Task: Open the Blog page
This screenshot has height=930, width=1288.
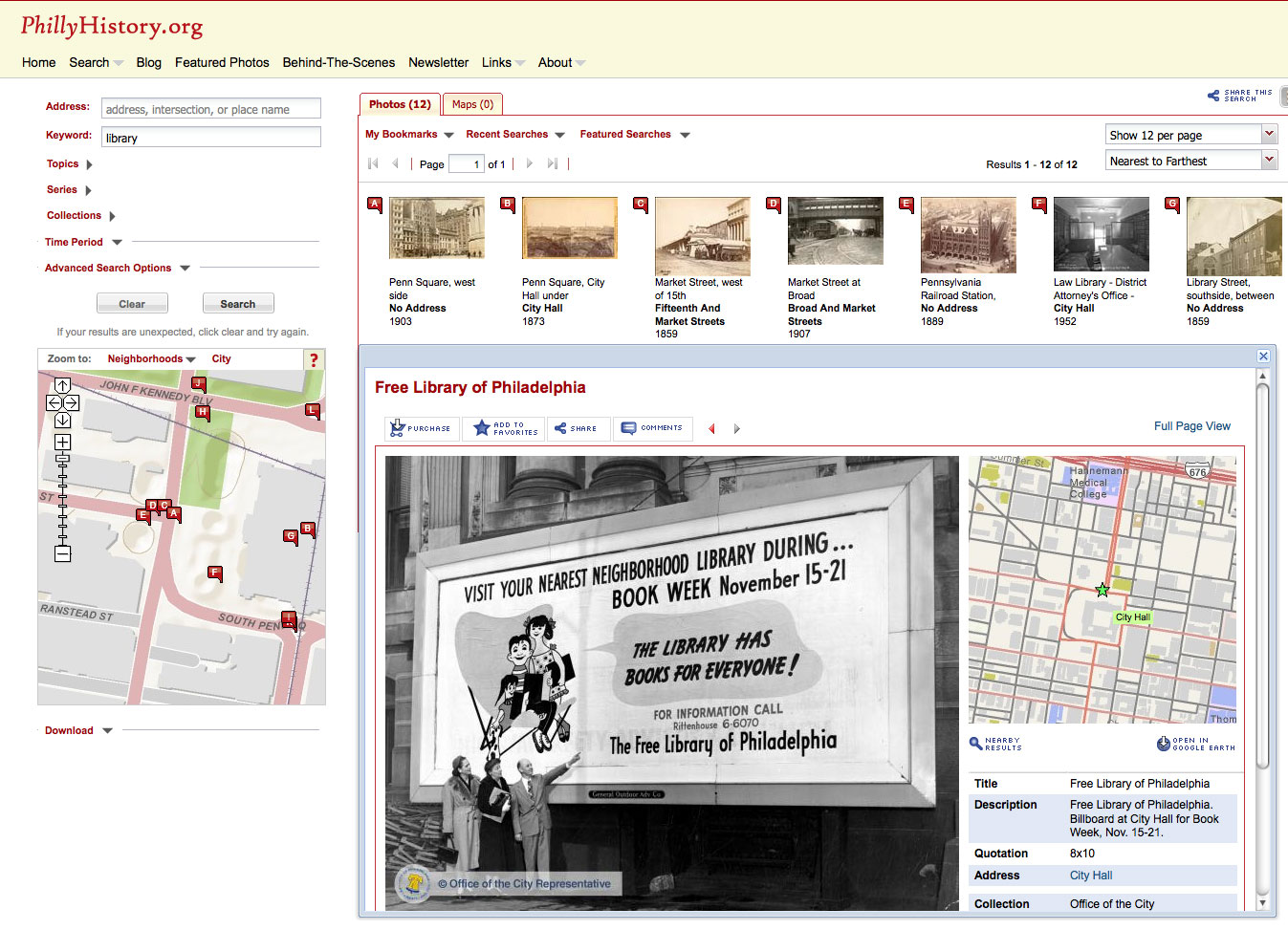Action: point(148,62)
